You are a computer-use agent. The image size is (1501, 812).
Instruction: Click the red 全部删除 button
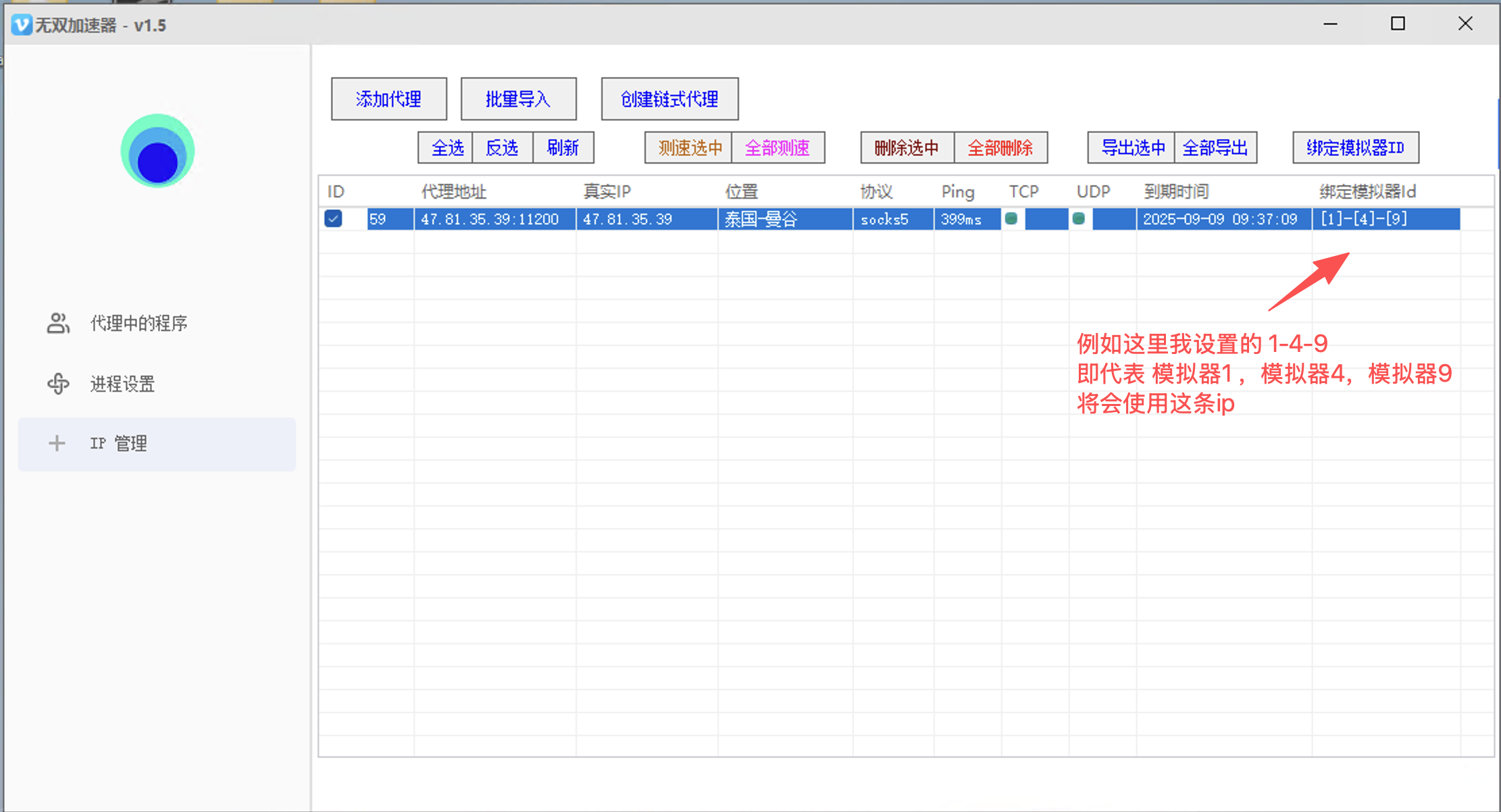pos(1000,148)
